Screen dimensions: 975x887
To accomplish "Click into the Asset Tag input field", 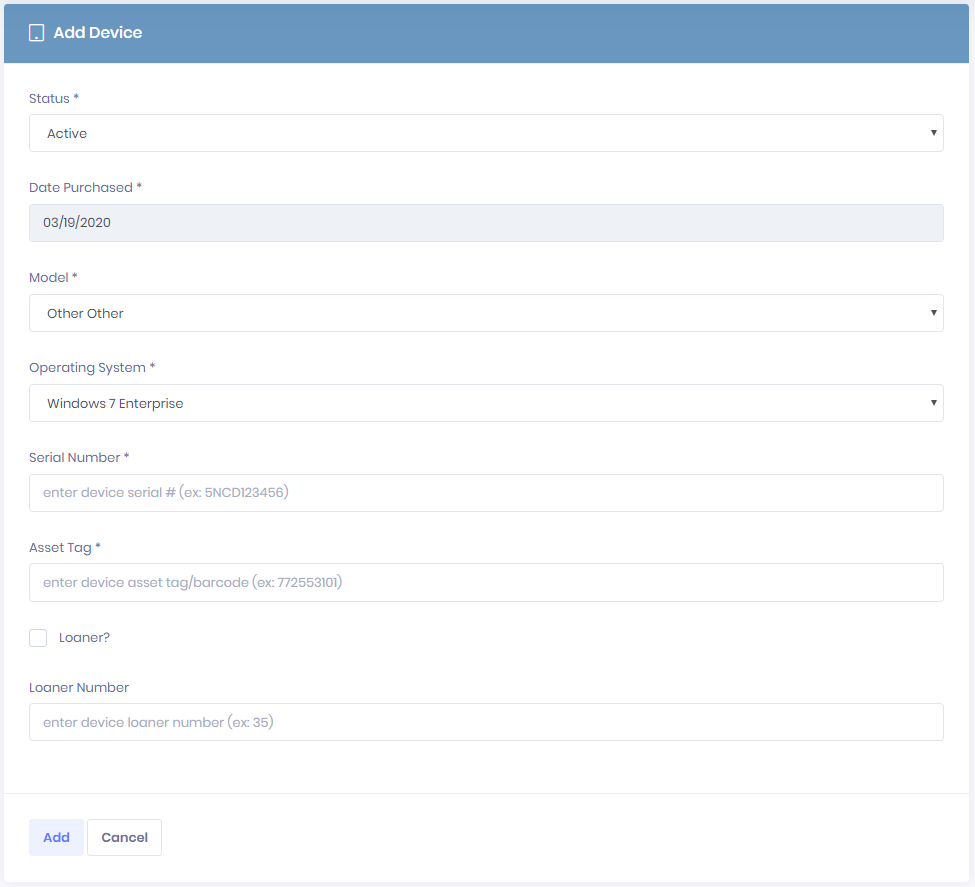I will pos(486,582).
